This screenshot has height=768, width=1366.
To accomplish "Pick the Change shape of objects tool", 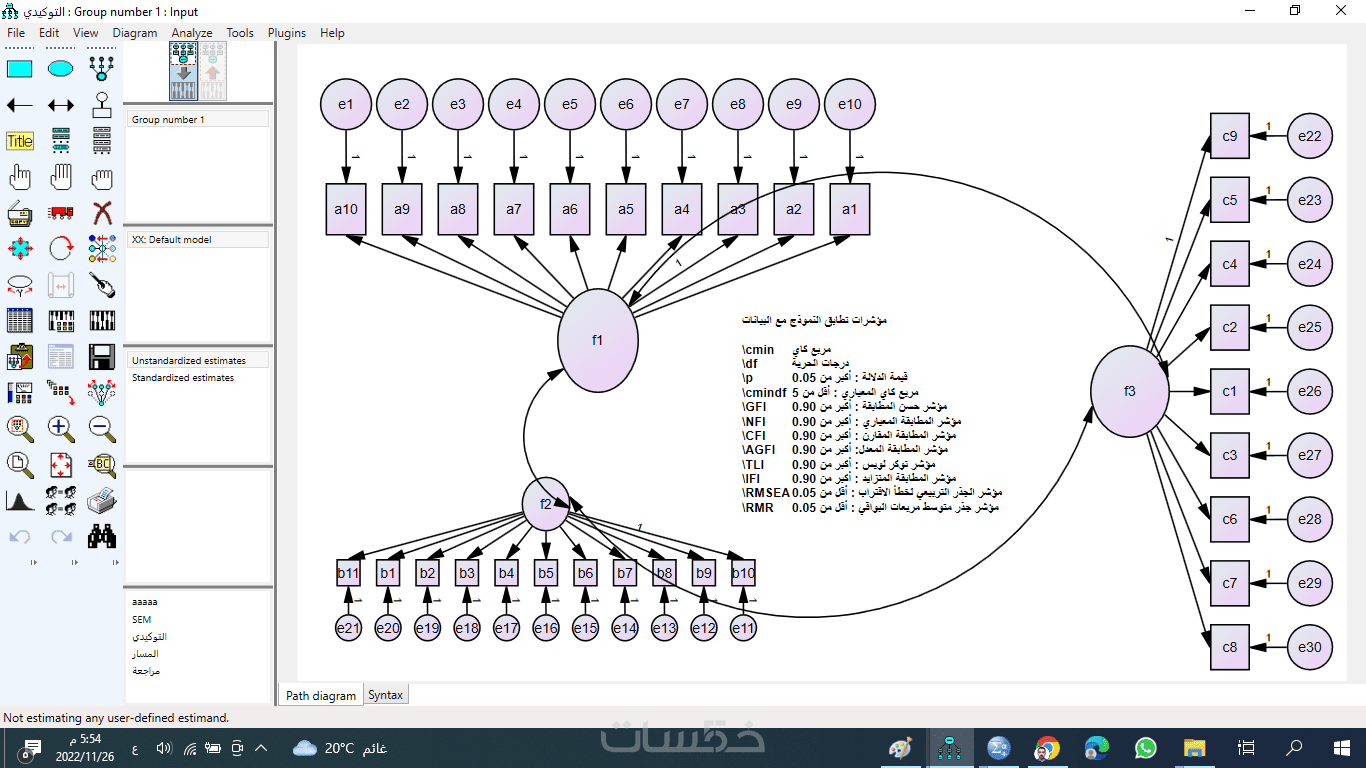I will [x=20, y=248].
